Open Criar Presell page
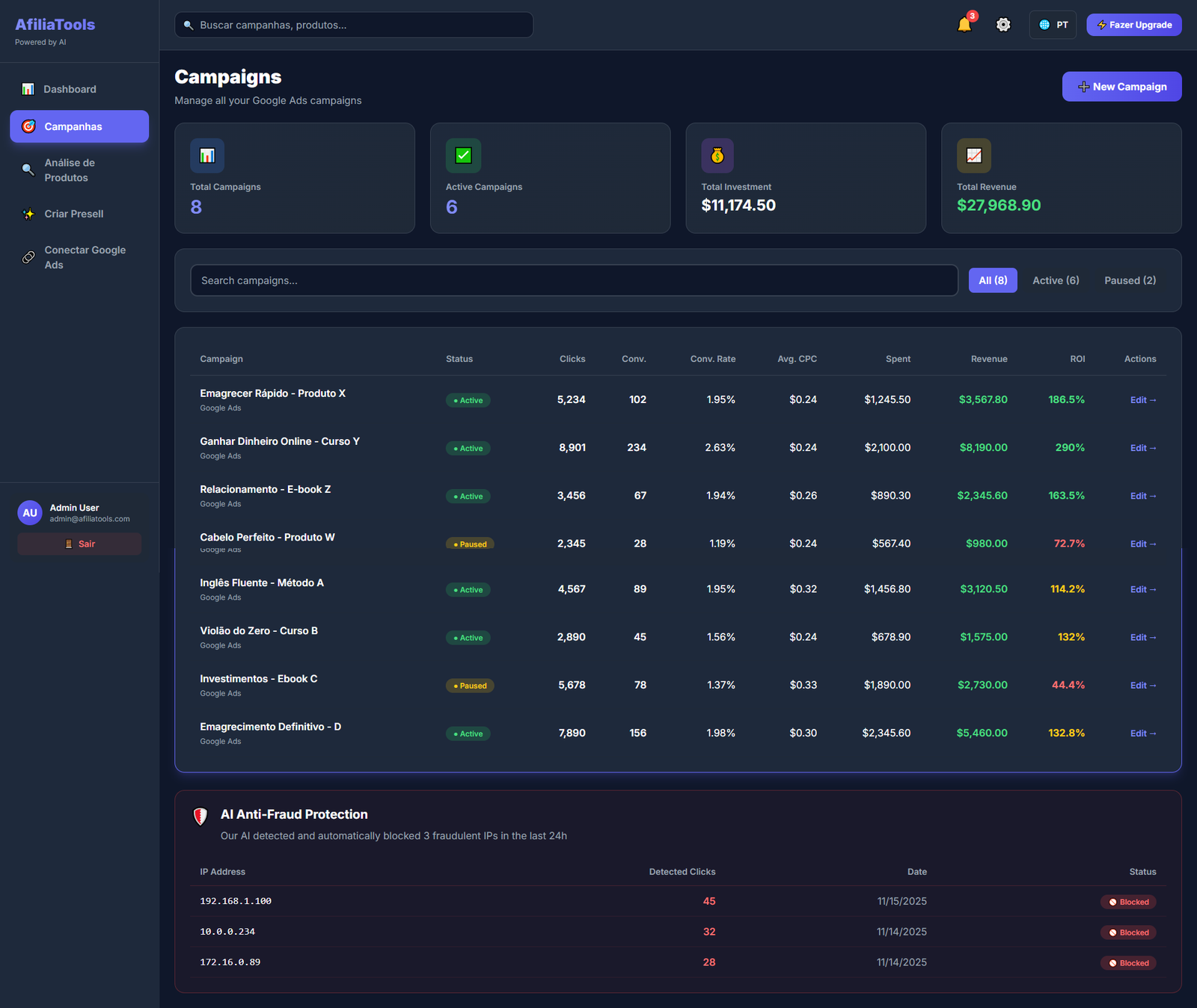The height and width of the screenshot is (1008, 1197). [x=73, y=214]
